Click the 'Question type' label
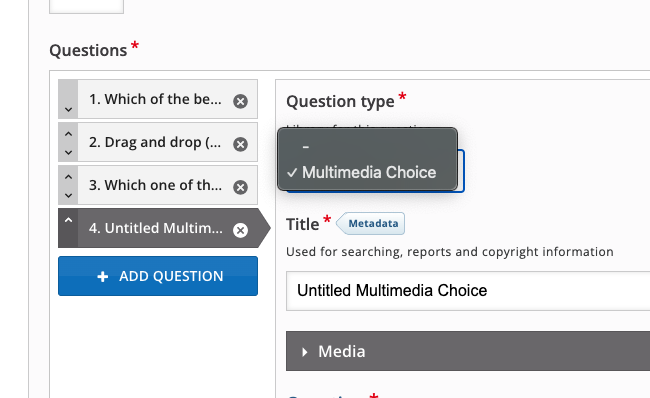The height and width of the screenshot is (398, 650). pos(340,102)
